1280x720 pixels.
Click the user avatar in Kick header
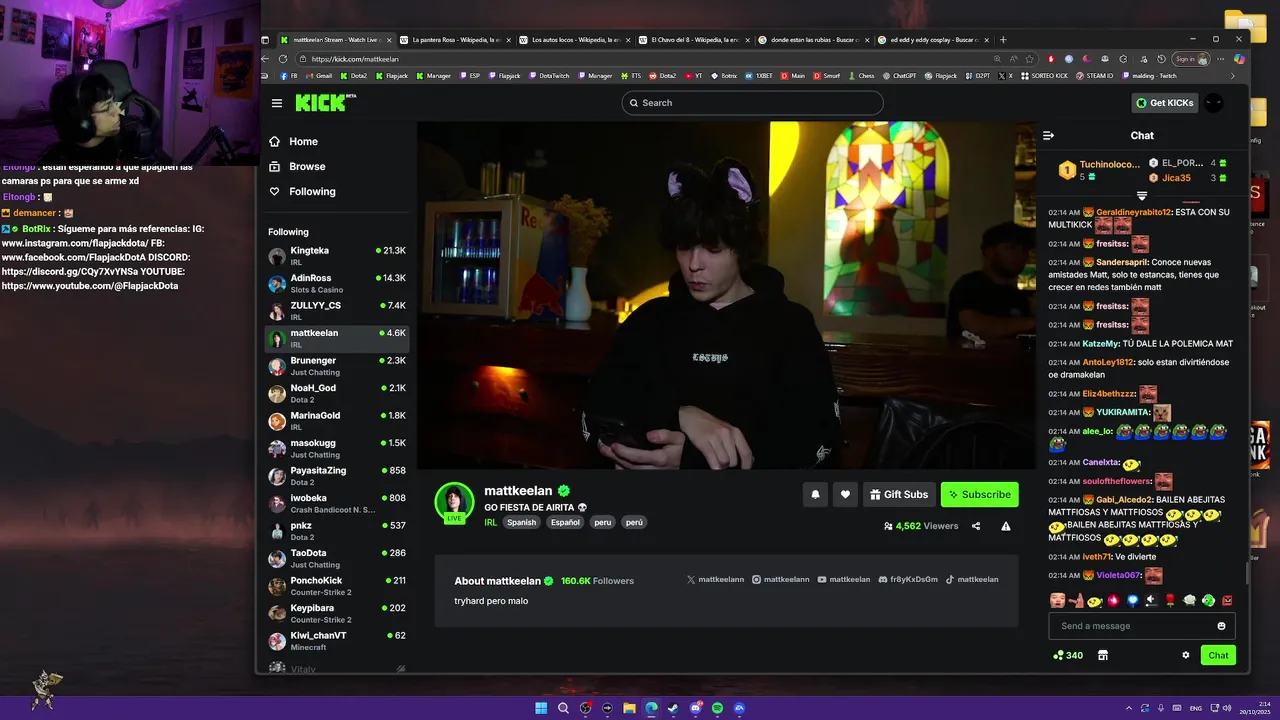click(1213, 103)
